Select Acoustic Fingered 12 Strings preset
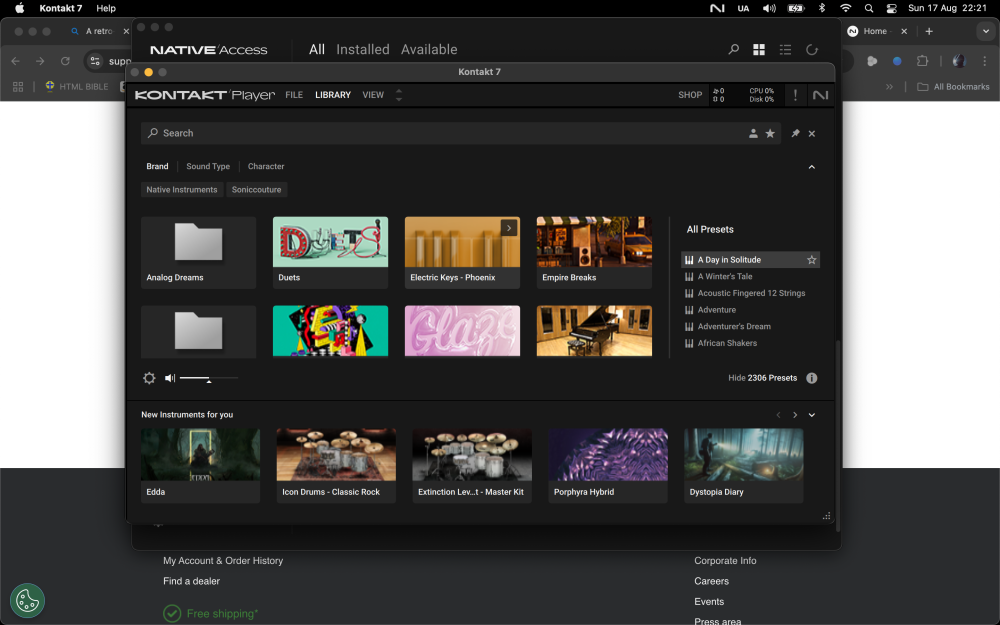Image resolution: width=1000 pixels, height=625 pixels. [751, 293]
